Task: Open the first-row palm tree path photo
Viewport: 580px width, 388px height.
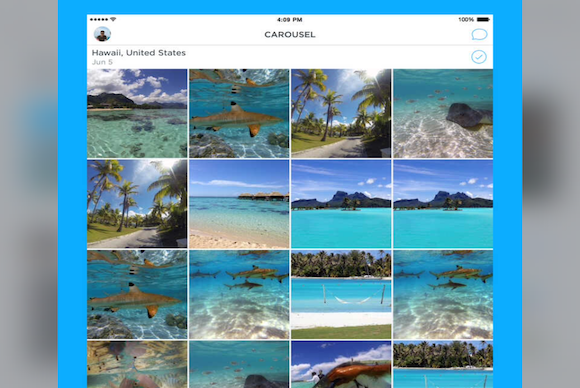Action: click(341, 113)
